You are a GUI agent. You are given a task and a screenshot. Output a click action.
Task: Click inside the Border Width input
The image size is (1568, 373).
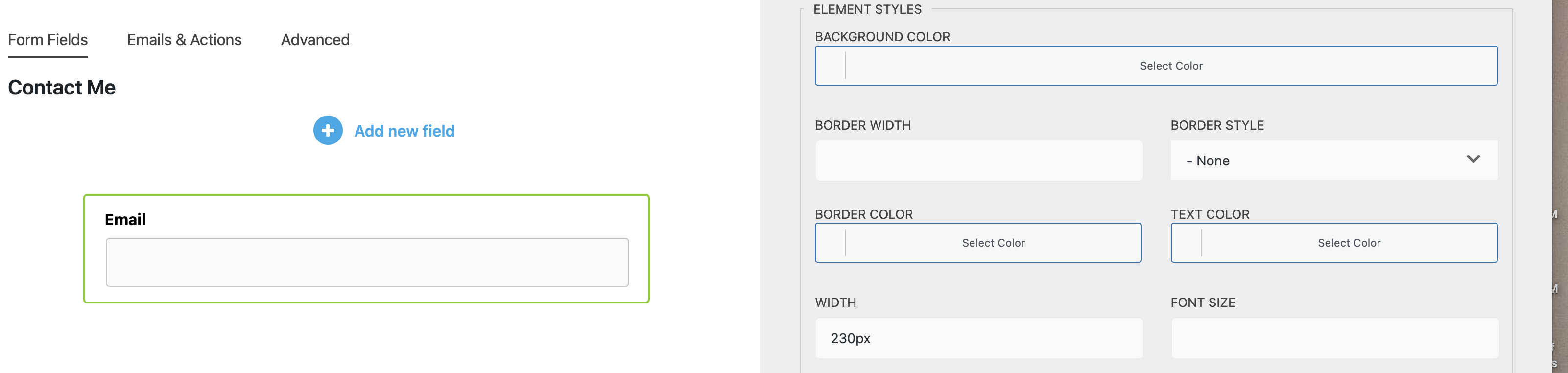979,160
